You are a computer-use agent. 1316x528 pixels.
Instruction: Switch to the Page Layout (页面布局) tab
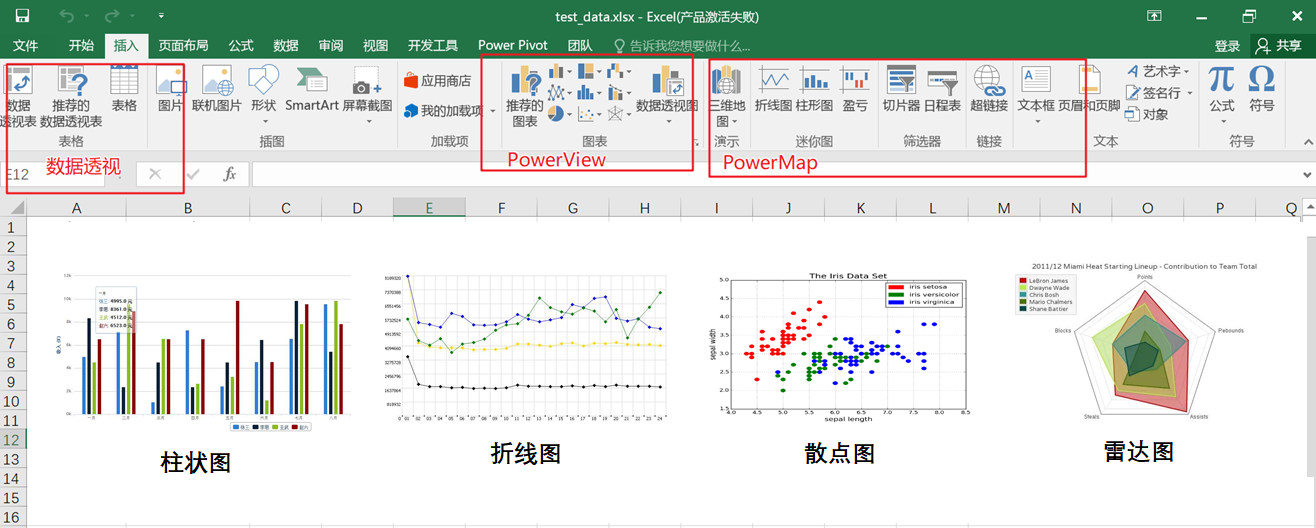[x=184, y=46]
